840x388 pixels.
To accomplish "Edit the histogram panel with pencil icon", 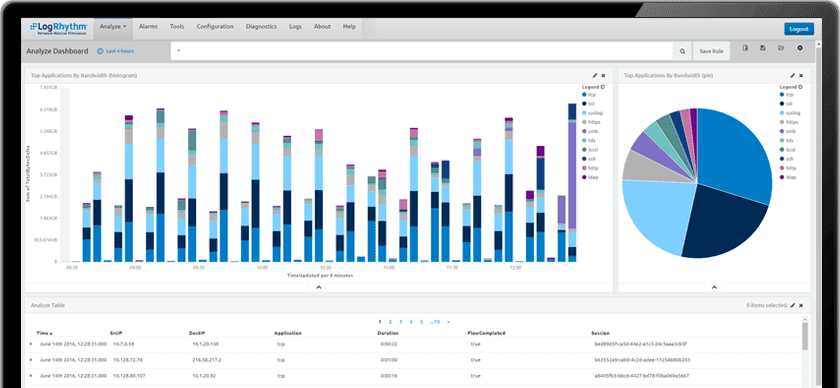I will coord(595,76).
